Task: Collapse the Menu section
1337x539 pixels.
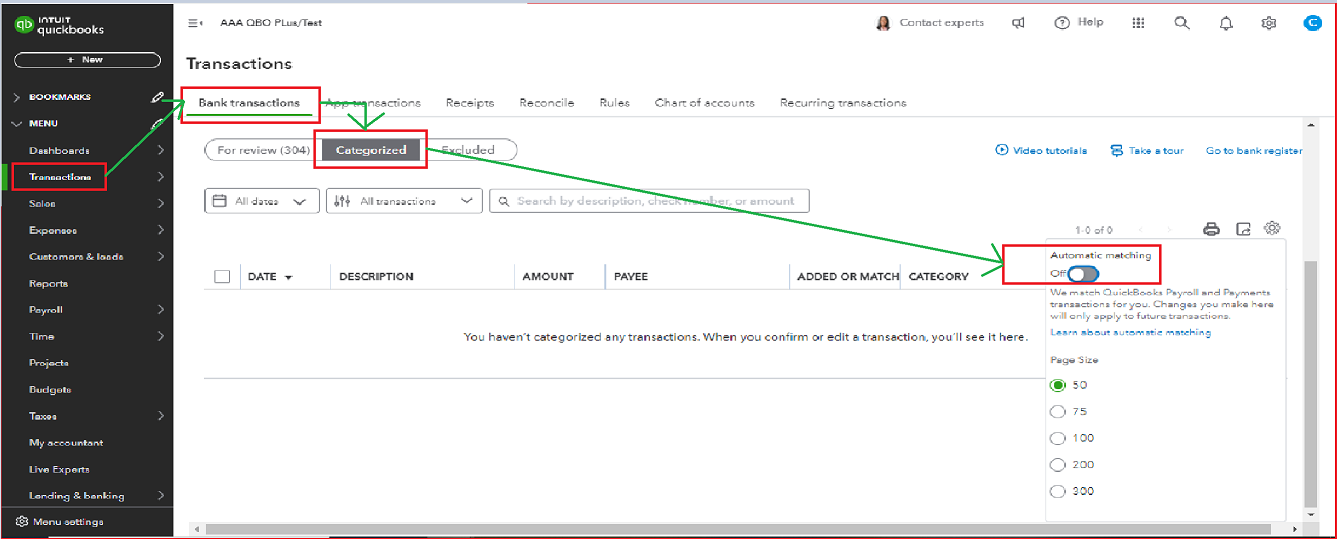Action: tap(16, 124)
